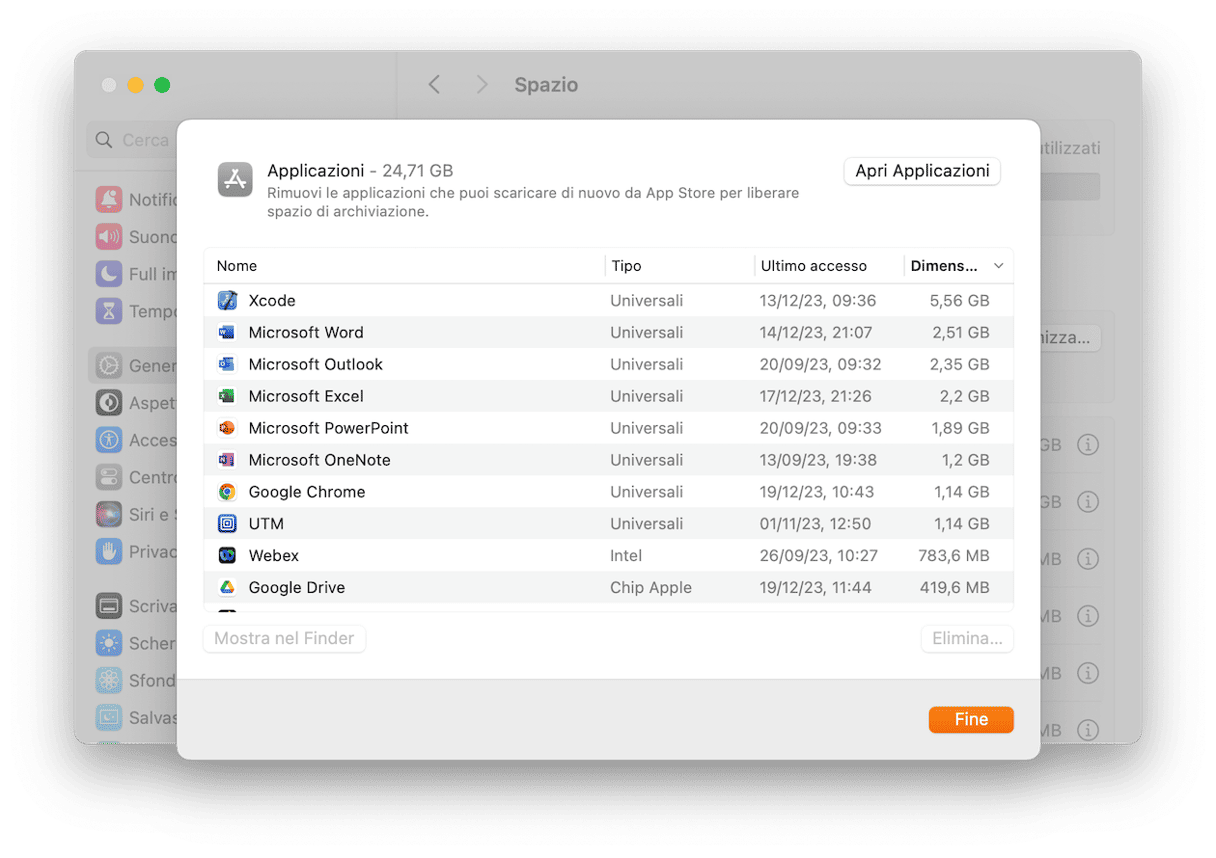
Task: Click the 1,89 GB size value
Action: pos(960,428)
